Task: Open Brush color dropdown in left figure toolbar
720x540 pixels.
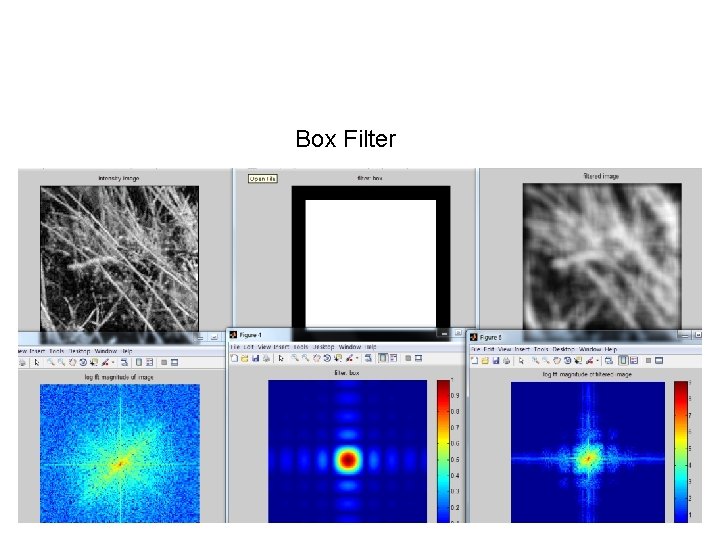Action: click(113, 363)
